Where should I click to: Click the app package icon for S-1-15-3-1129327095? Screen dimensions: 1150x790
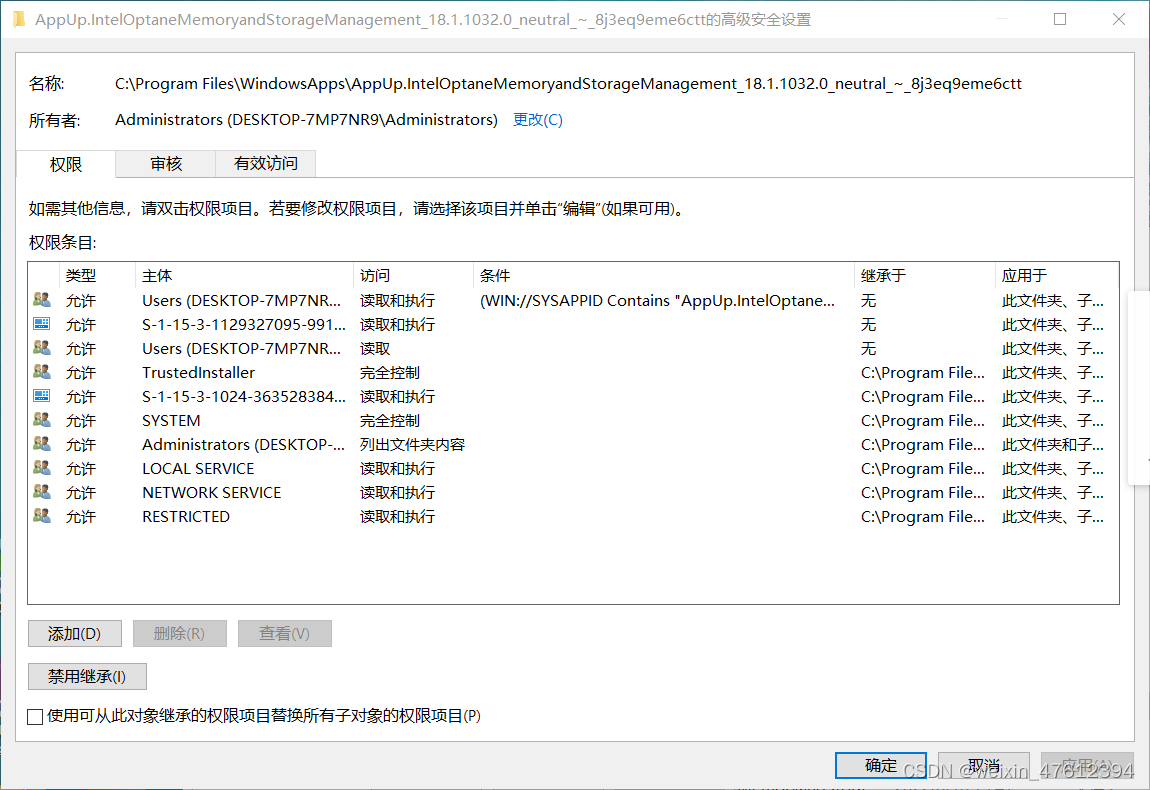(x=42, y=323)
